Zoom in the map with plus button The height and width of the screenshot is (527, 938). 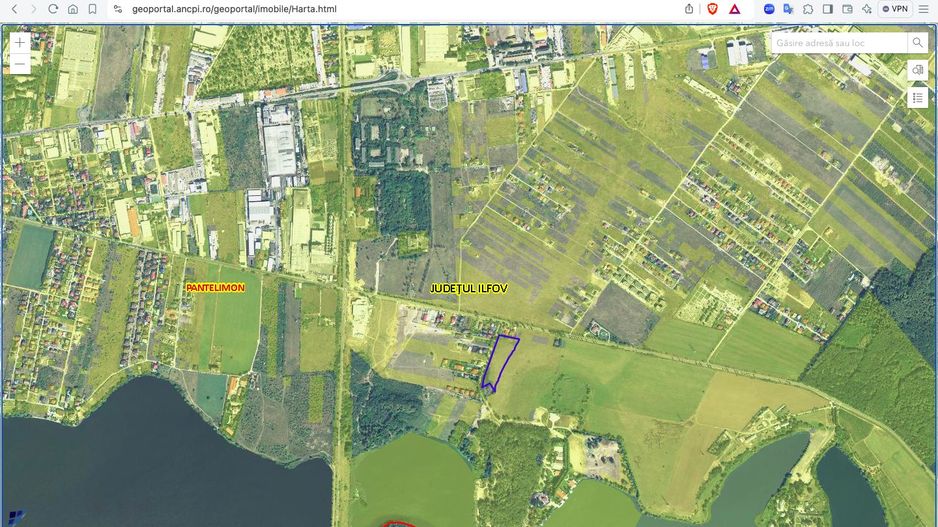click(x=20, y=42)
